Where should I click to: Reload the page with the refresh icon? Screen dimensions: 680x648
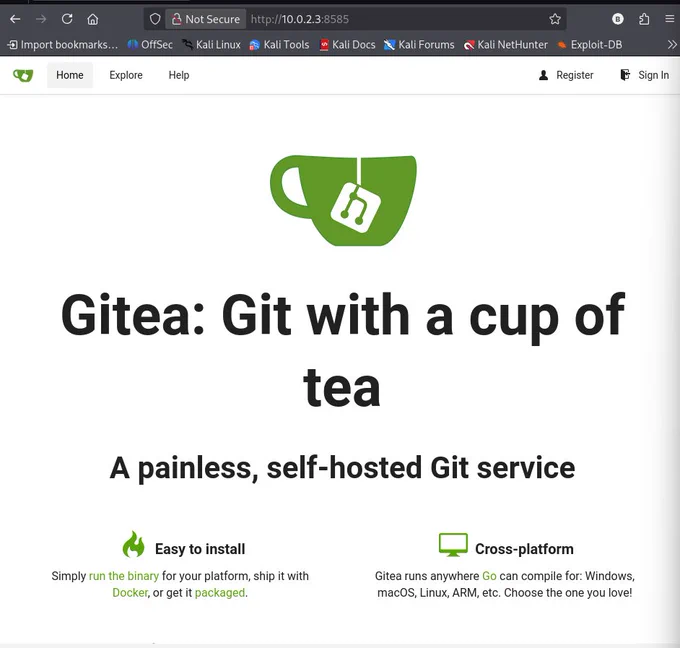tap(67, 19)
